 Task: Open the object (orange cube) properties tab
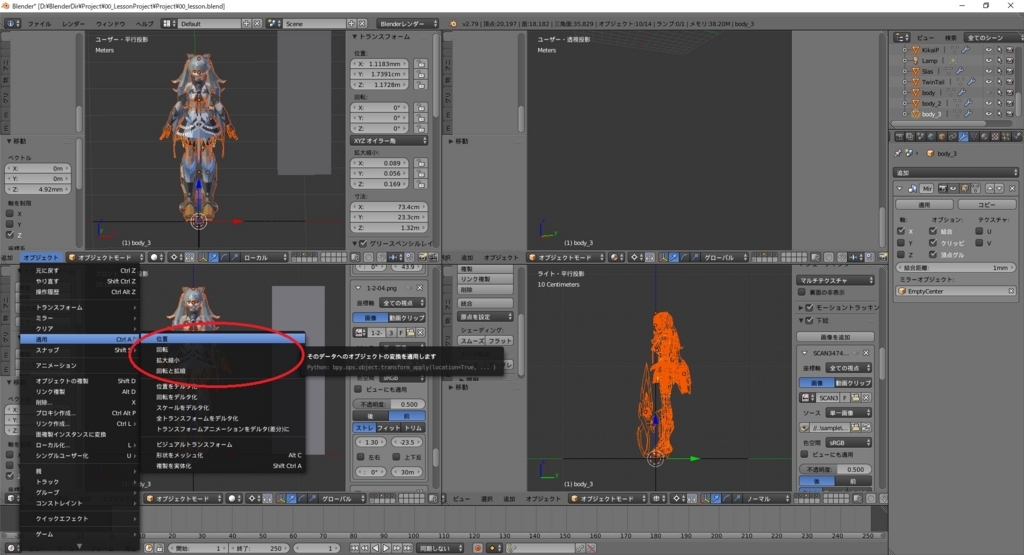(x=942, y=136)
